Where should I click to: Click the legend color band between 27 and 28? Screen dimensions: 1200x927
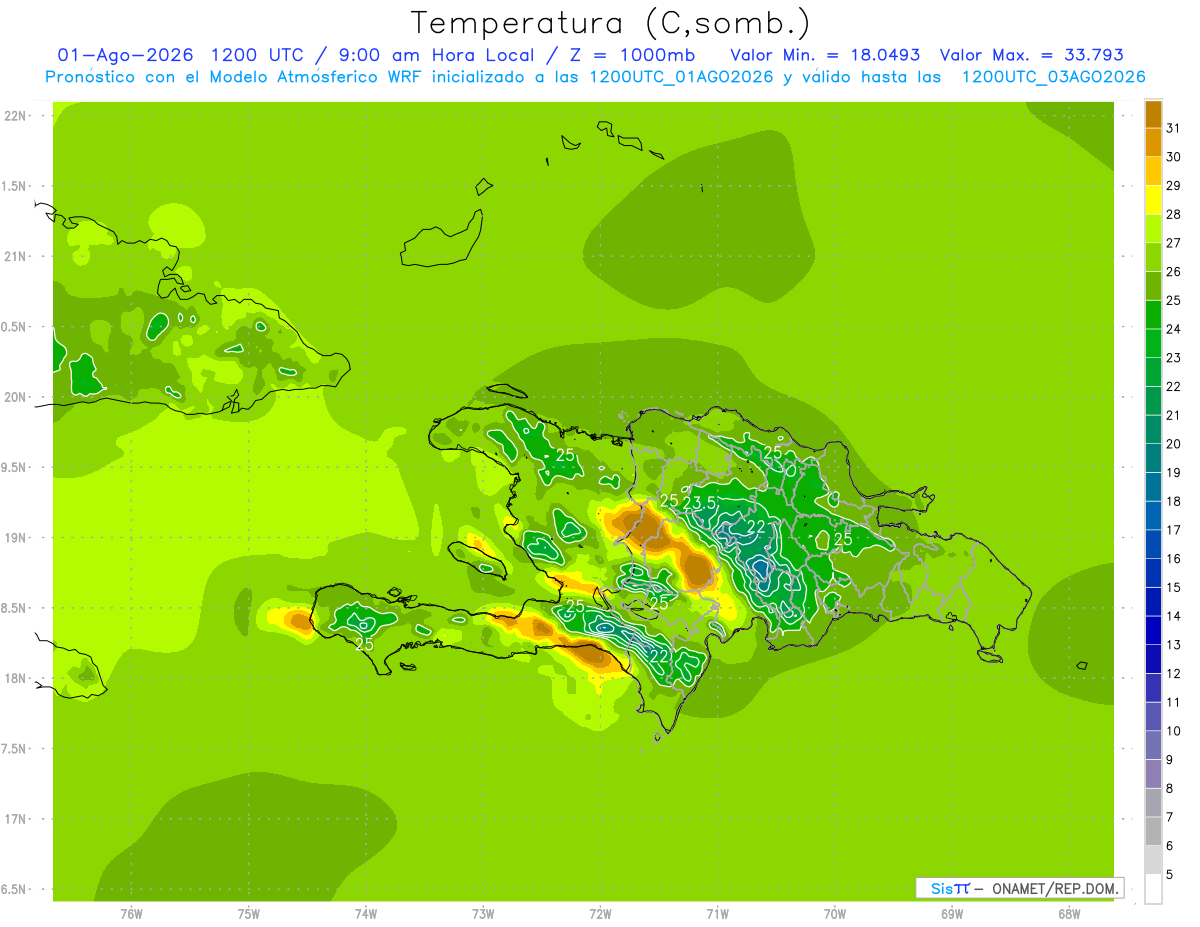click(x=1153, y=228)
